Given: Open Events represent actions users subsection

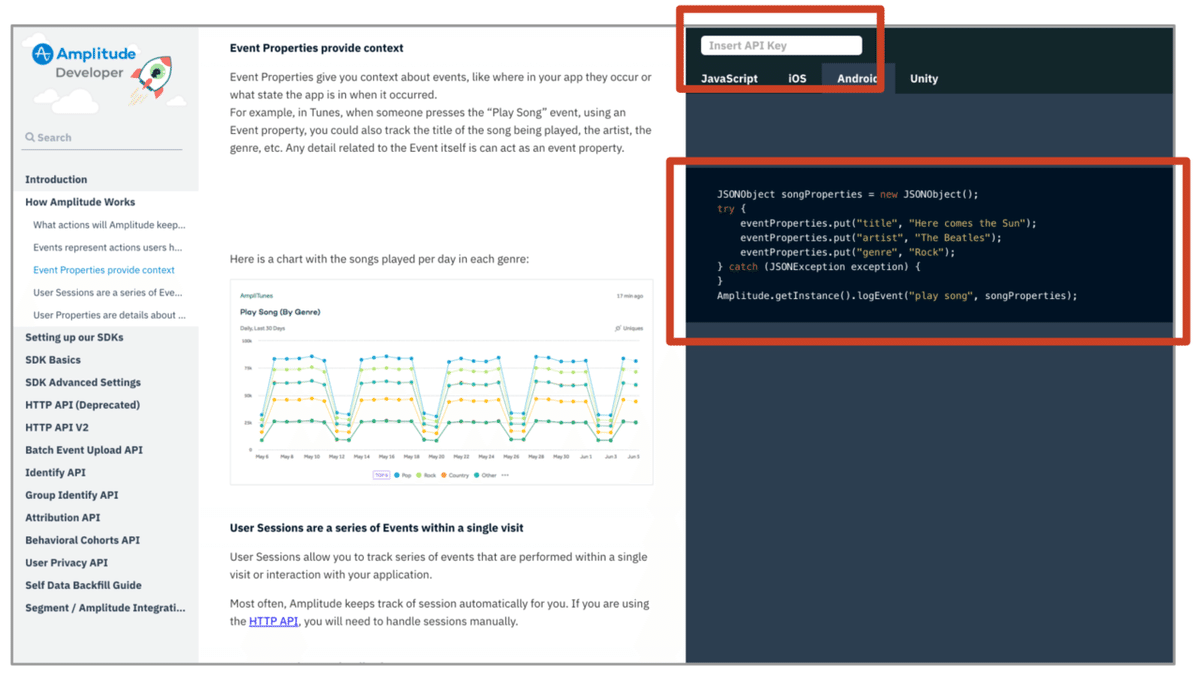Looking at the screenshot, I should click(108, 247).
